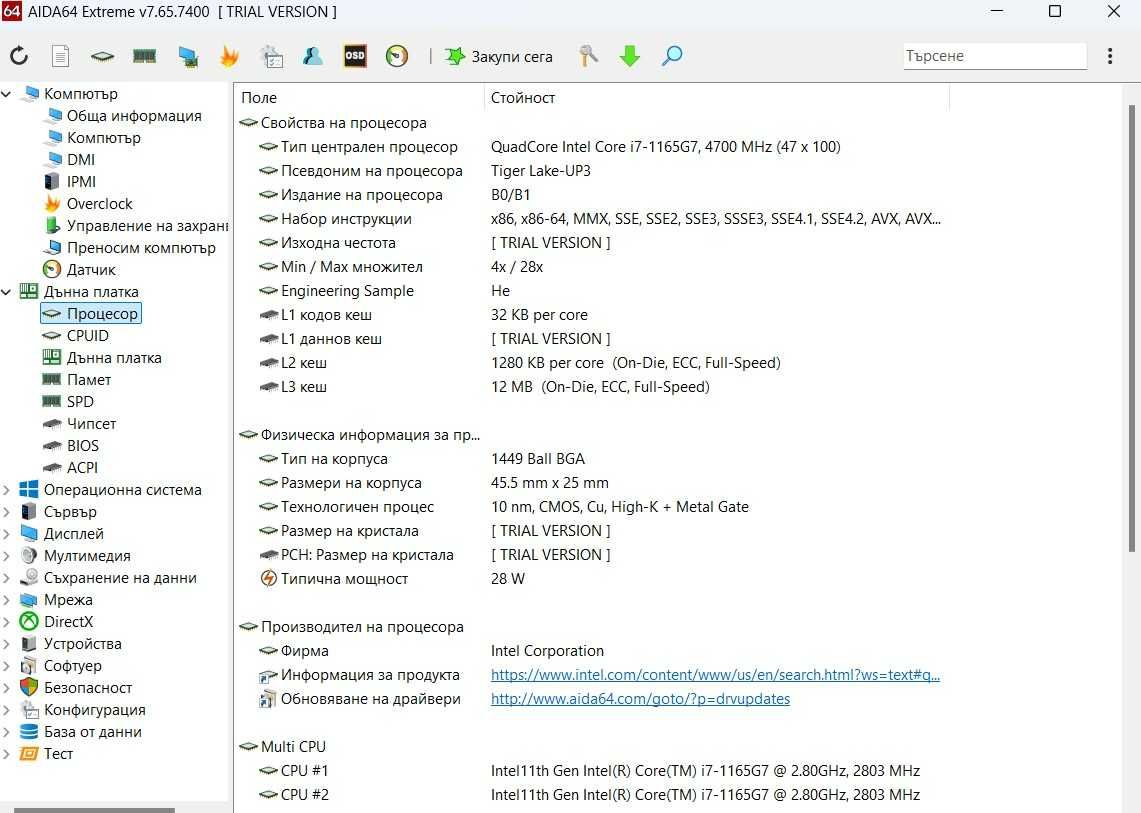
Task: Open the Report page icon in toolbar
Action: (x=60, y=55)
